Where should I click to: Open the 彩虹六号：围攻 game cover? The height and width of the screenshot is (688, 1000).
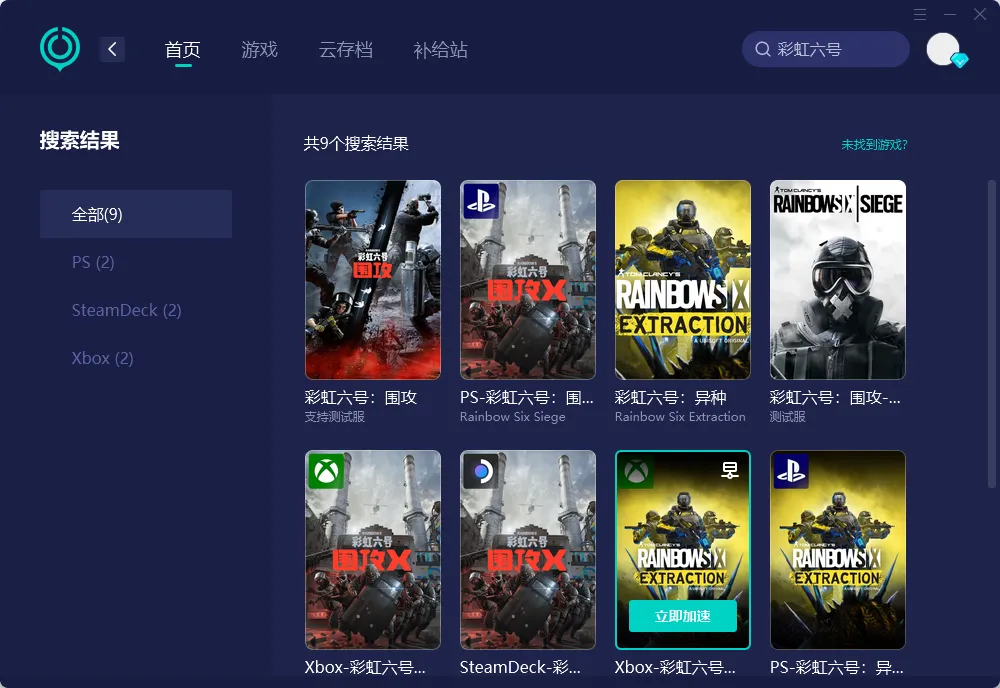point(373,280)
